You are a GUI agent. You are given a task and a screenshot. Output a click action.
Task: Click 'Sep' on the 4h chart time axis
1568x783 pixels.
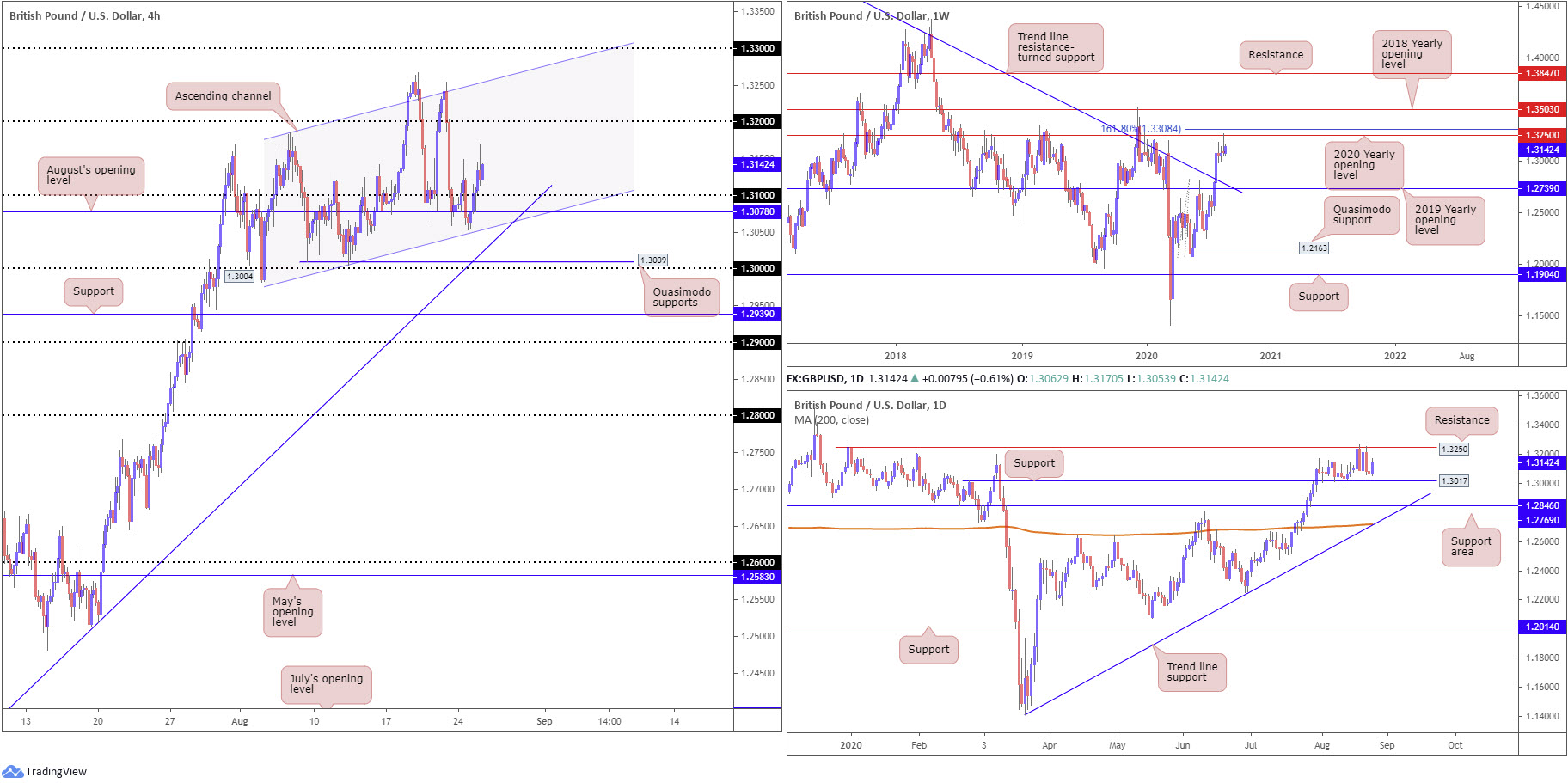pyautogui.click(x=544, y=721)
